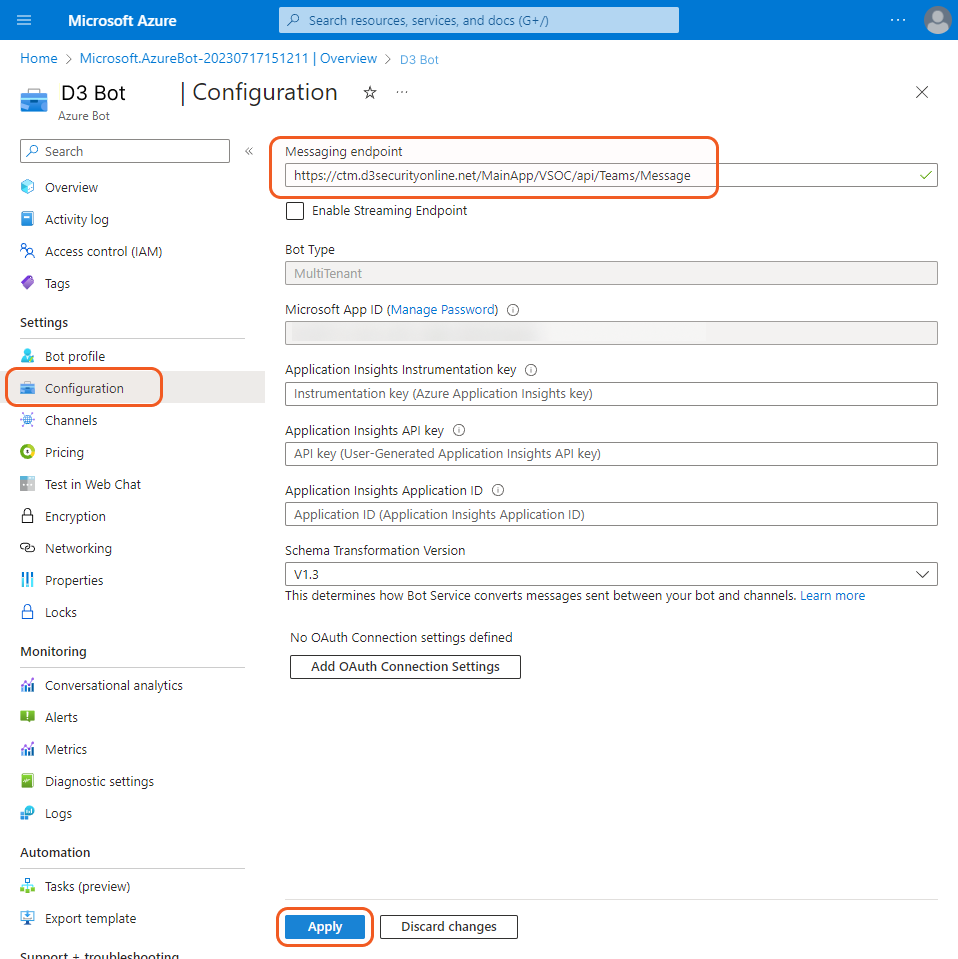
Task: Click the Activity log icon
Action: [28, 219]
